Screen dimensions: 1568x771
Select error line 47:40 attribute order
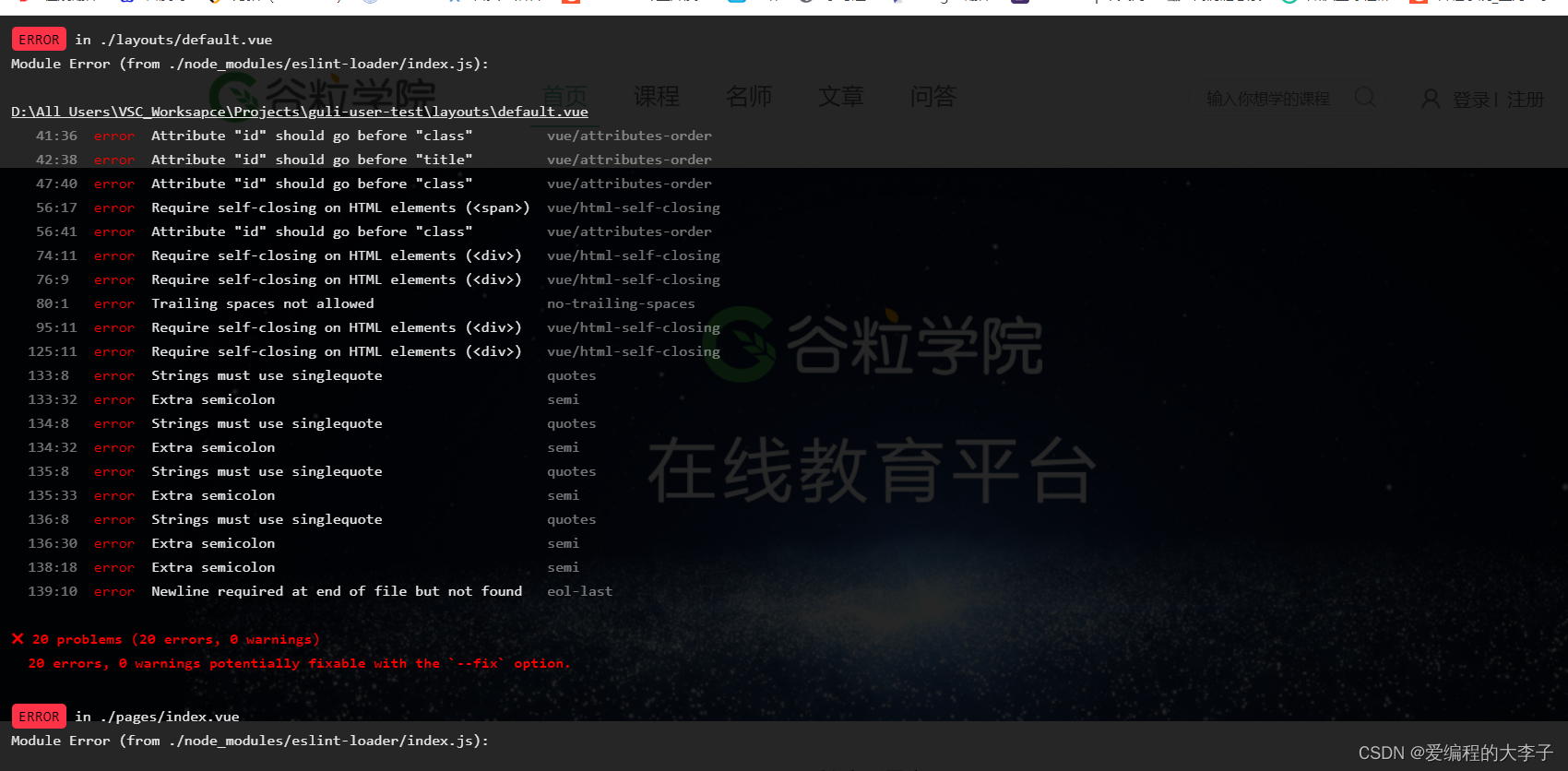(x=374, y=184)
